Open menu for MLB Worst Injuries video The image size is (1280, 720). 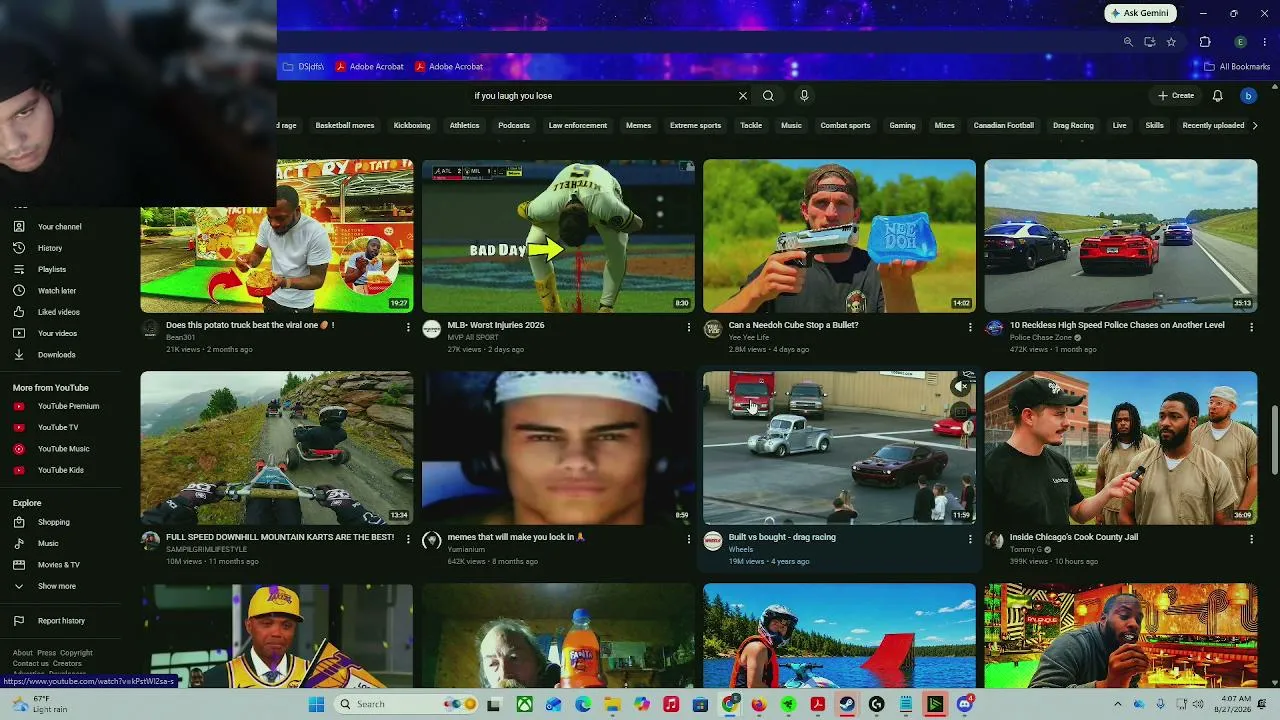pyautogui.click(x=689, y=327)
